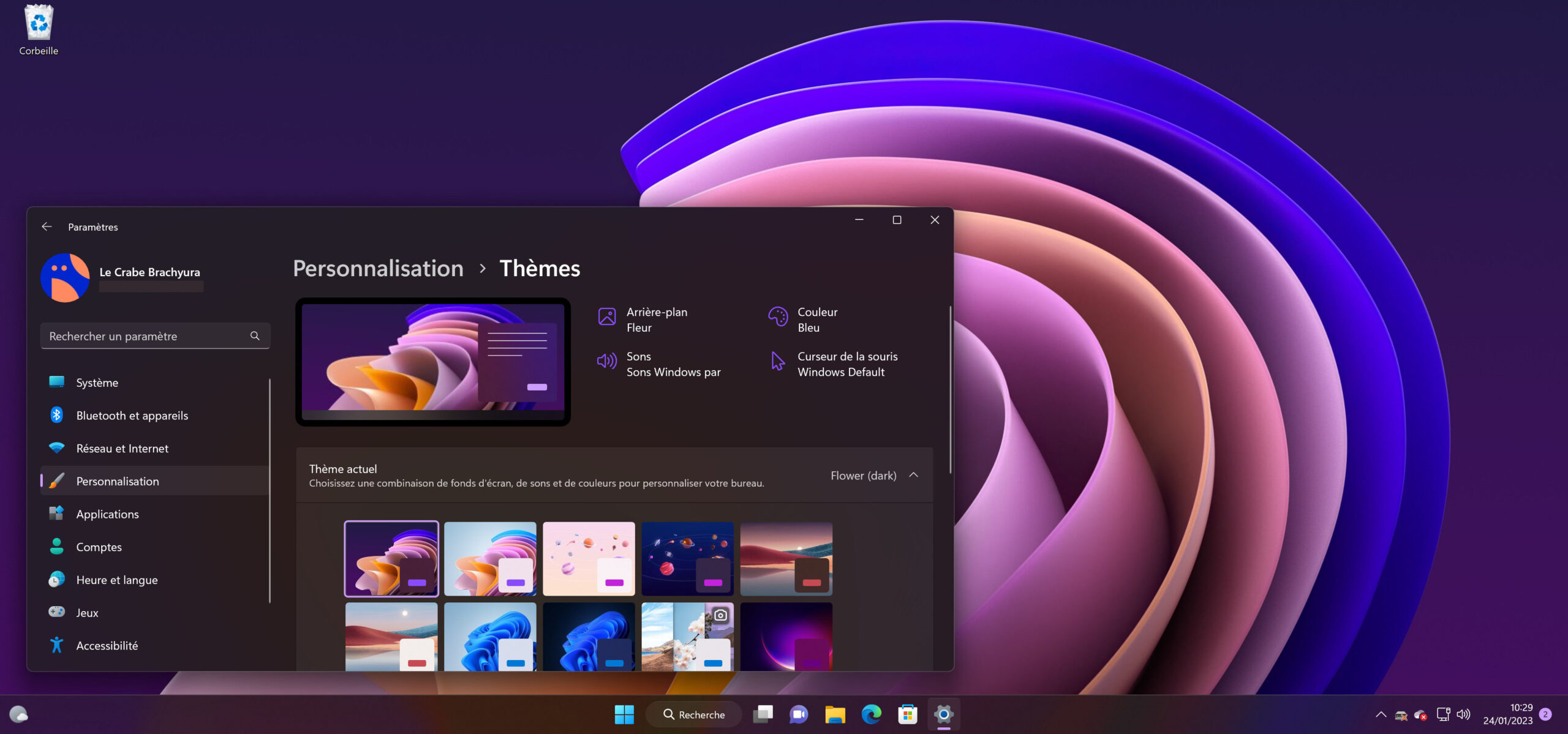Screen dimensions: 1568x734
Task: Open Accessibilité settings section
Action: pos(155,645)
